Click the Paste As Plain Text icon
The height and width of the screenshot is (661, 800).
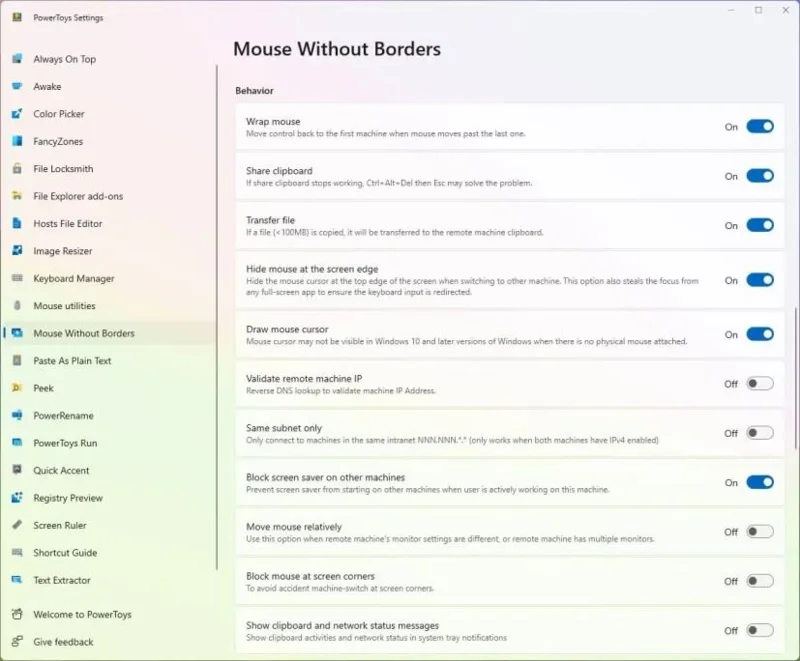17,361
